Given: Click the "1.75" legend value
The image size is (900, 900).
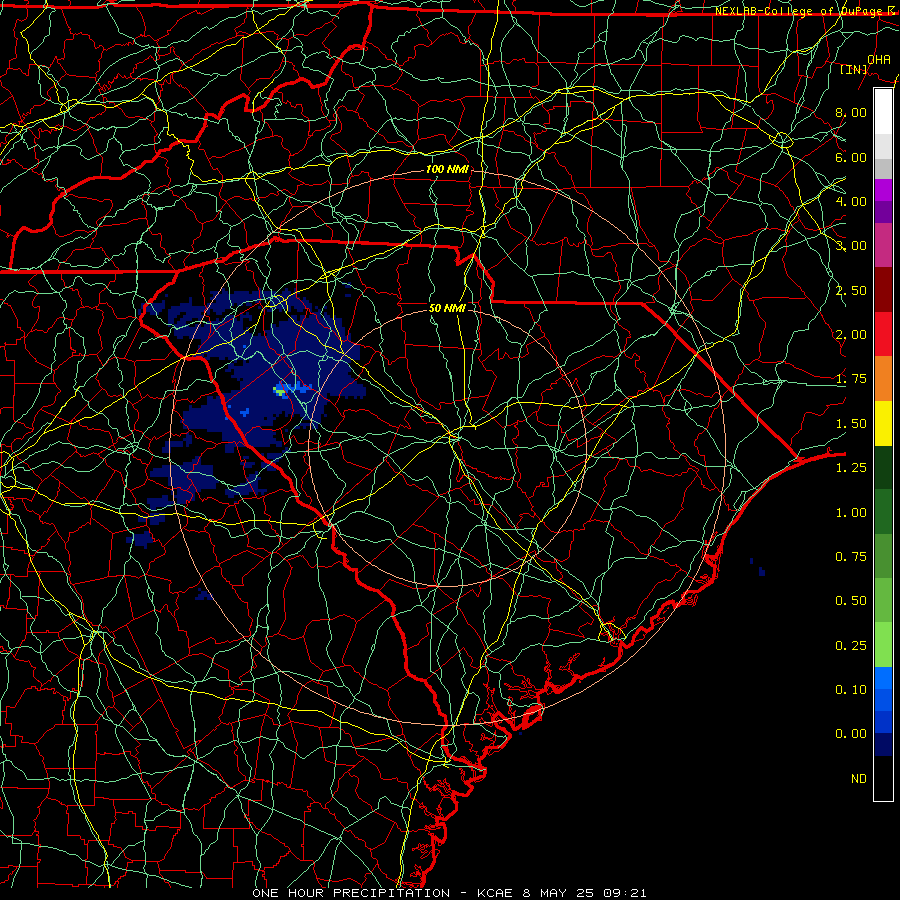Looking at the screenshot, I should point(851,379).
